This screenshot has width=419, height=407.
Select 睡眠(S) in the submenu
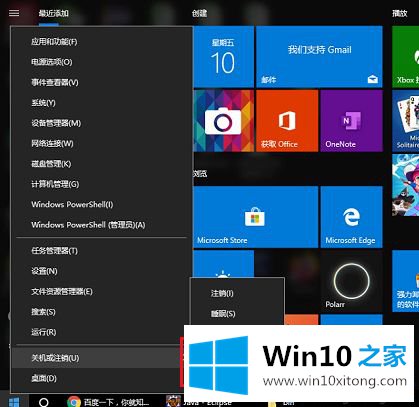(237, 314)
